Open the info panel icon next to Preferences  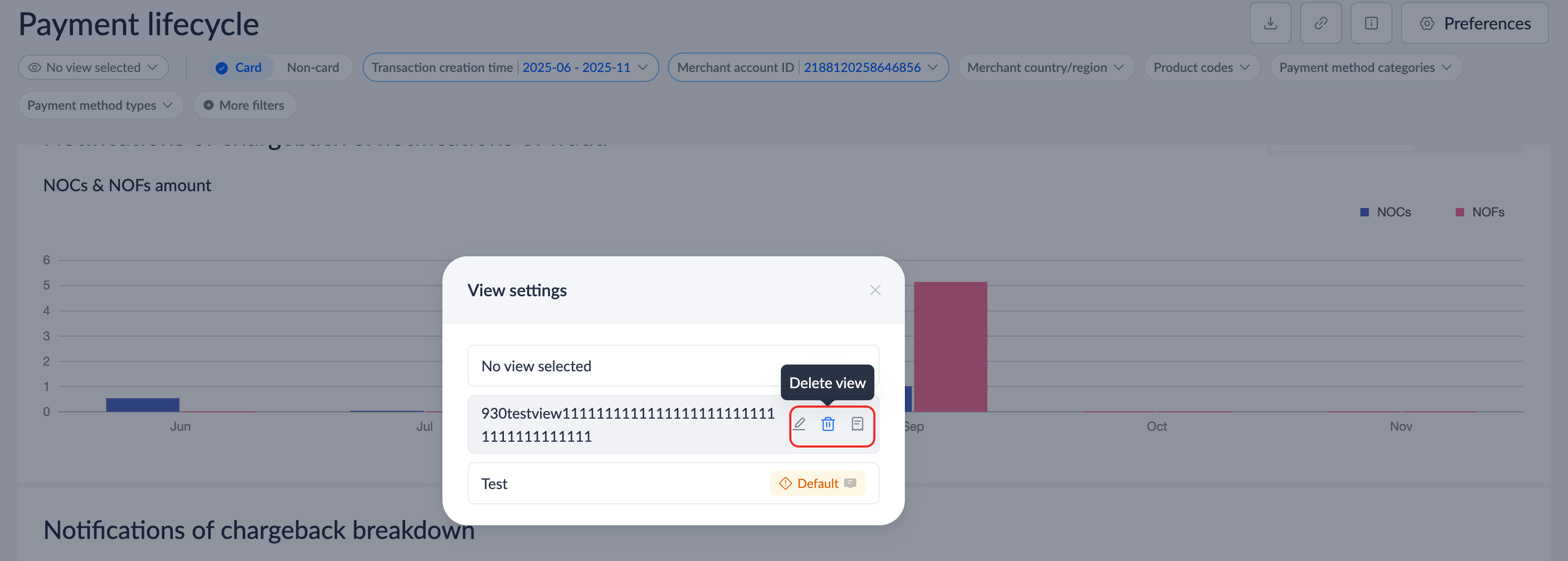click(x=1371, y=23)
